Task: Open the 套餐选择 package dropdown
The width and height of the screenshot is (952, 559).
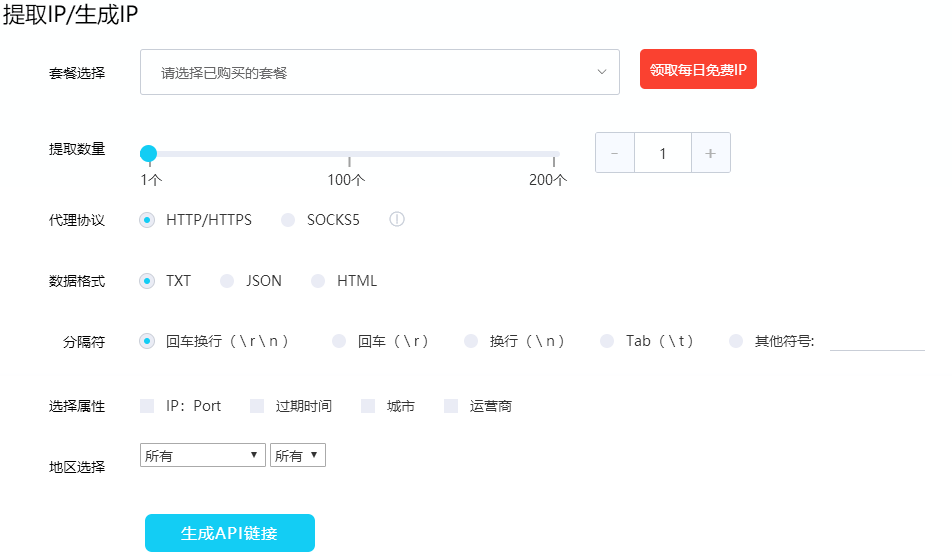Action: [379, 72]
